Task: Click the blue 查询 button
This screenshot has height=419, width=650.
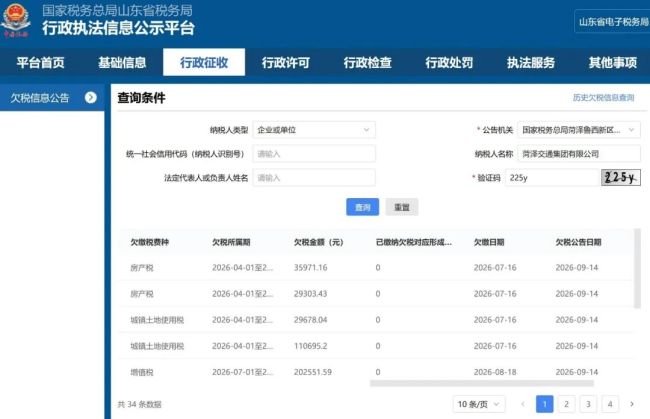Action: 362,207
